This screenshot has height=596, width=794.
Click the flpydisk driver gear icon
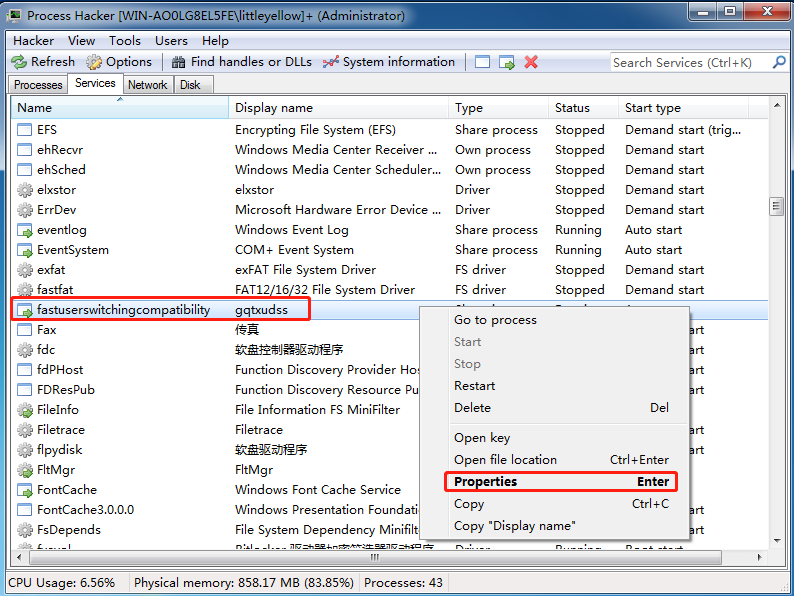click(x=25, y=450)
